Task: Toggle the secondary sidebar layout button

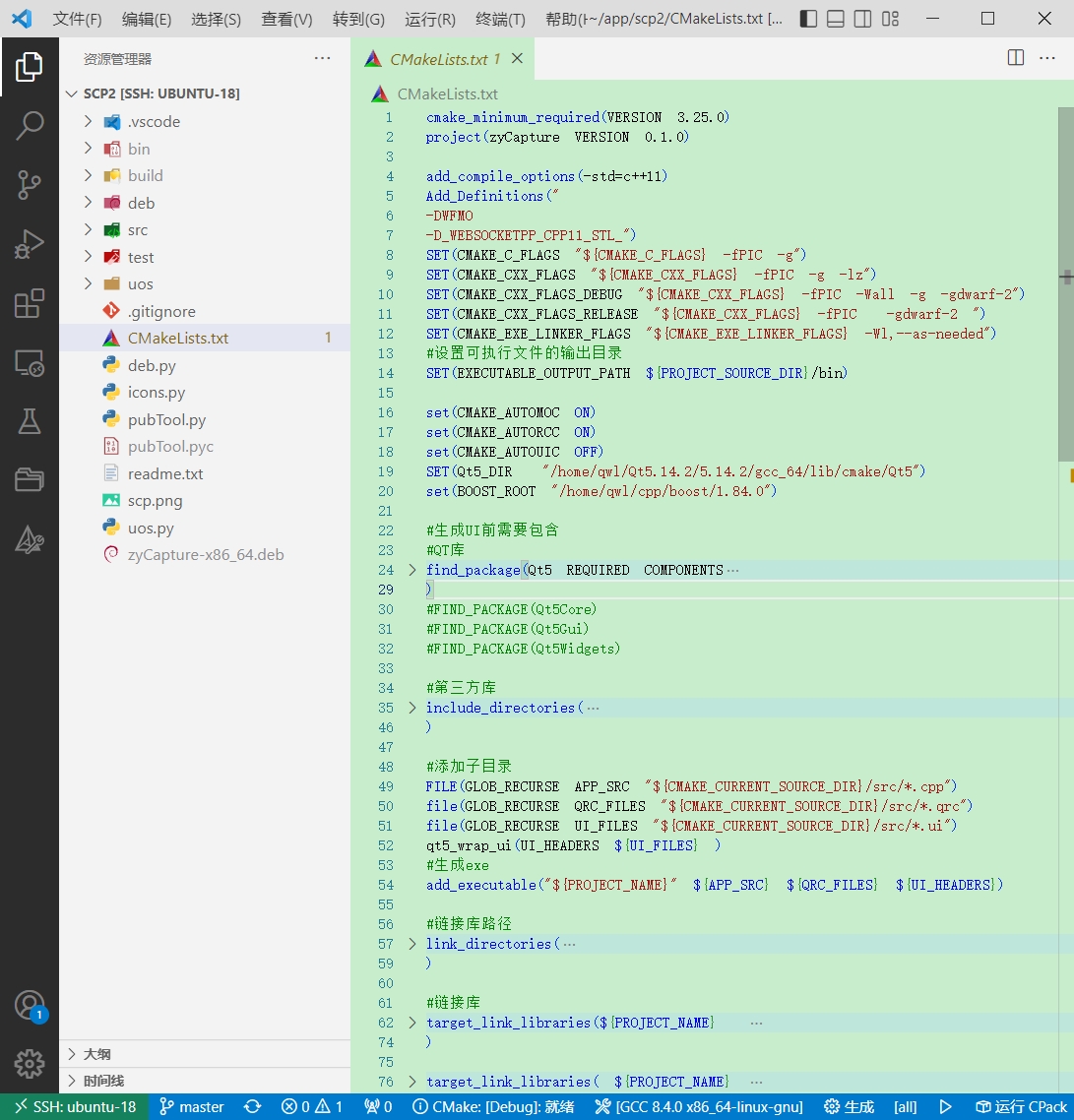Action: click(x=862, y=19)
